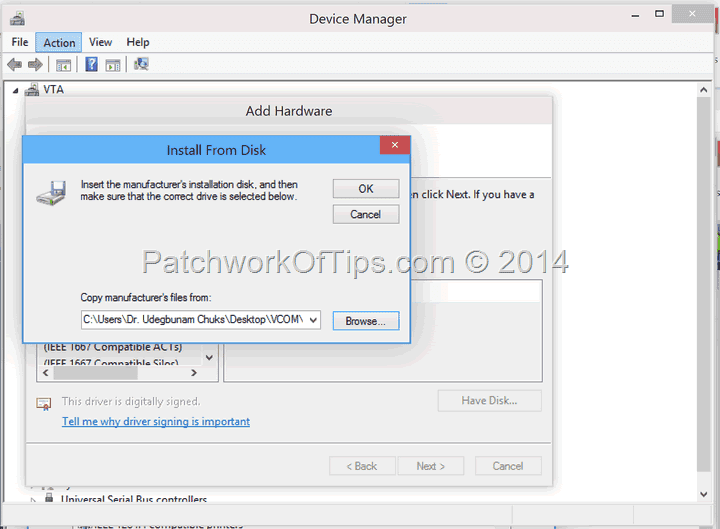Click the Have Disk... button
This screenshot has width=720, height=529.
tap(489, 401)
